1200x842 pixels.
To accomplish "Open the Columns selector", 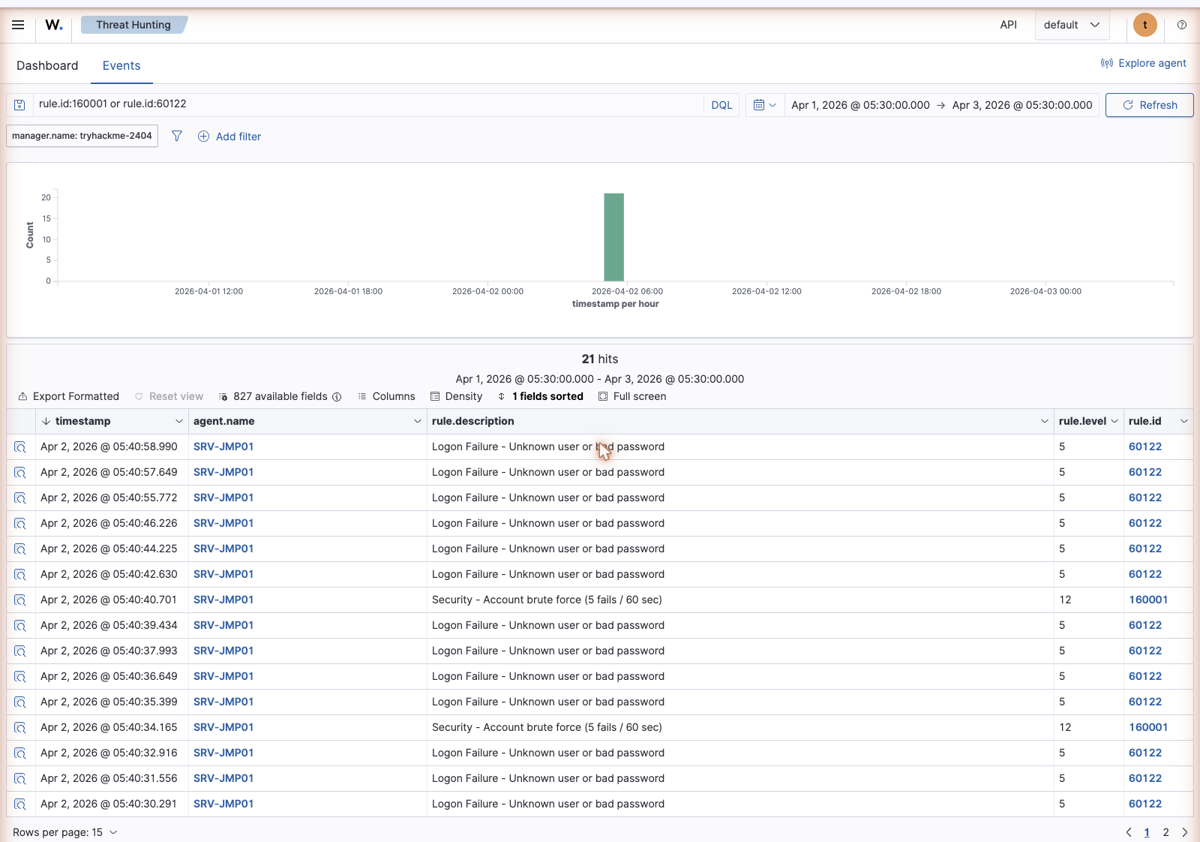I will 386,397.
